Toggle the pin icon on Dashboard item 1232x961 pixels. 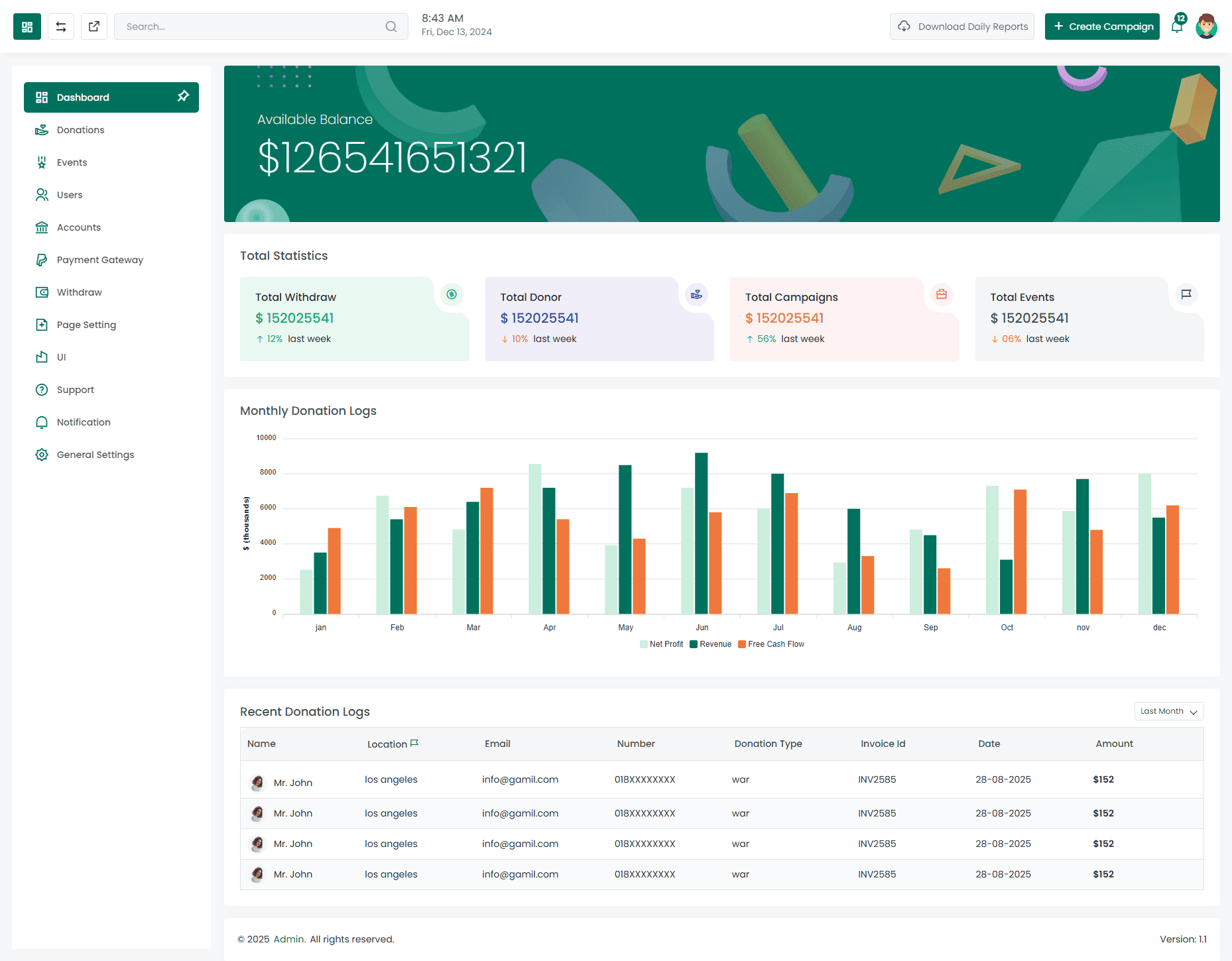click(183, 97)
